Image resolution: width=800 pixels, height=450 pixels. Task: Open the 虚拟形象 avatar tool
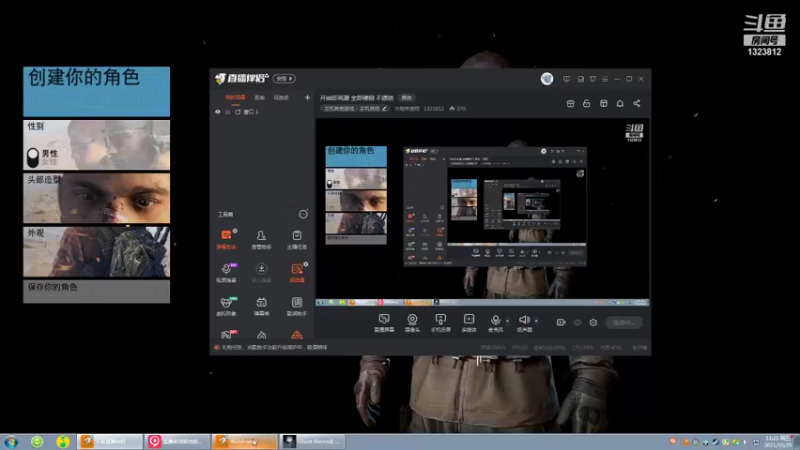[226, 306]
